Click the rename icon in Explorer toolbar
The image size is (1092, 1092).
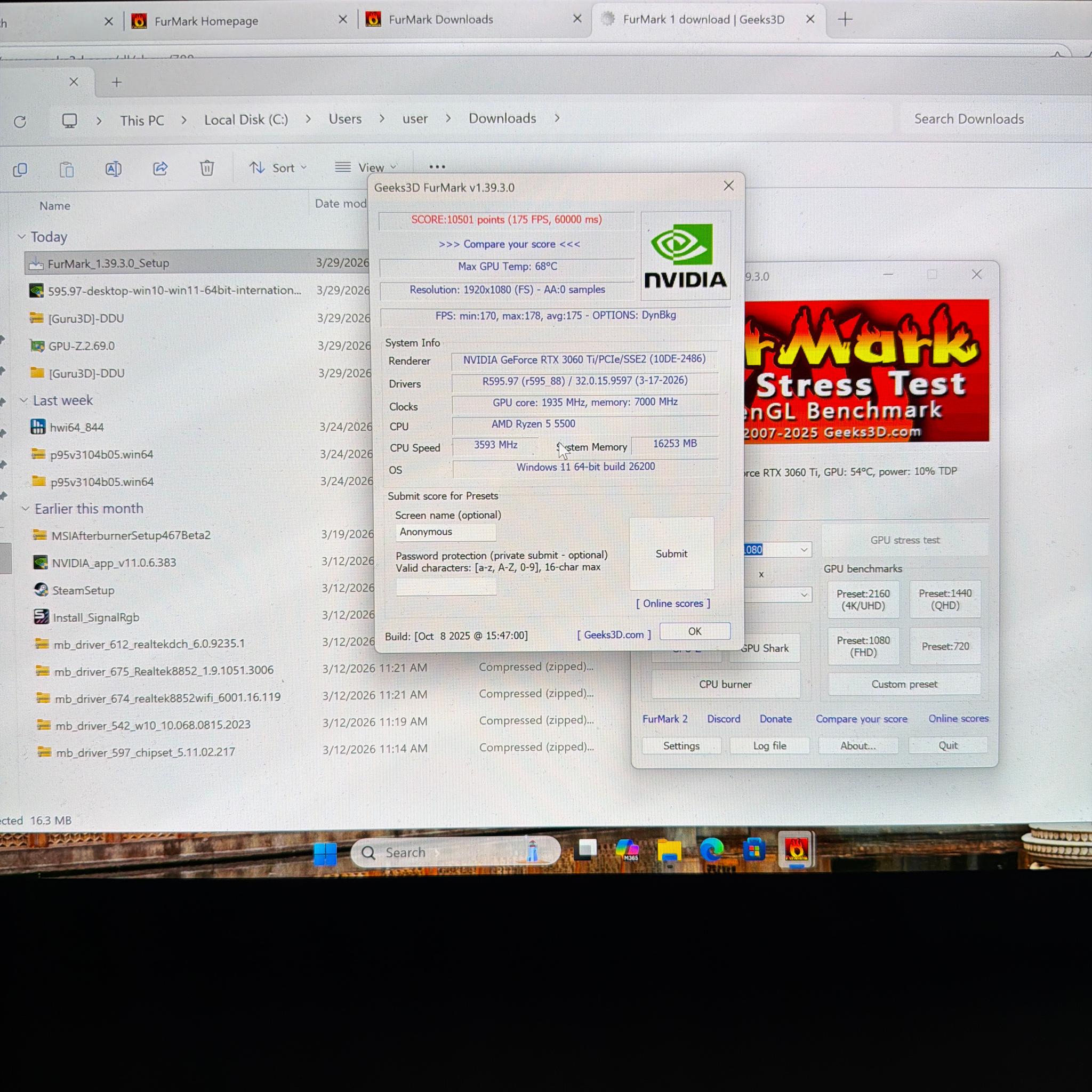point(113,168)
